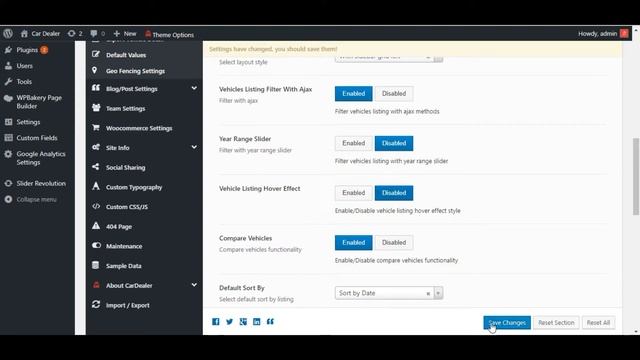Screen dimensions: 640x360
Task: Click the Tools wrench icon
Action: point(8,82)
